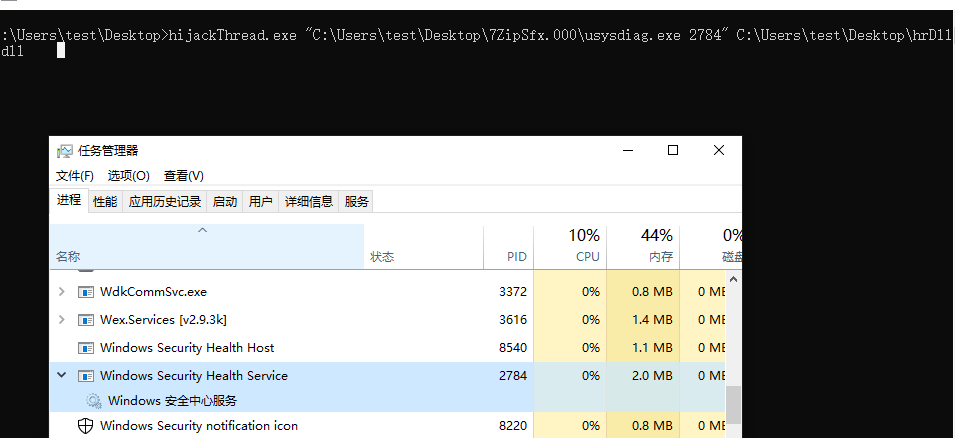This screenshot has height=438, width=955.
Task: Click the Windows Security Health Host icon
Action: 85,348
